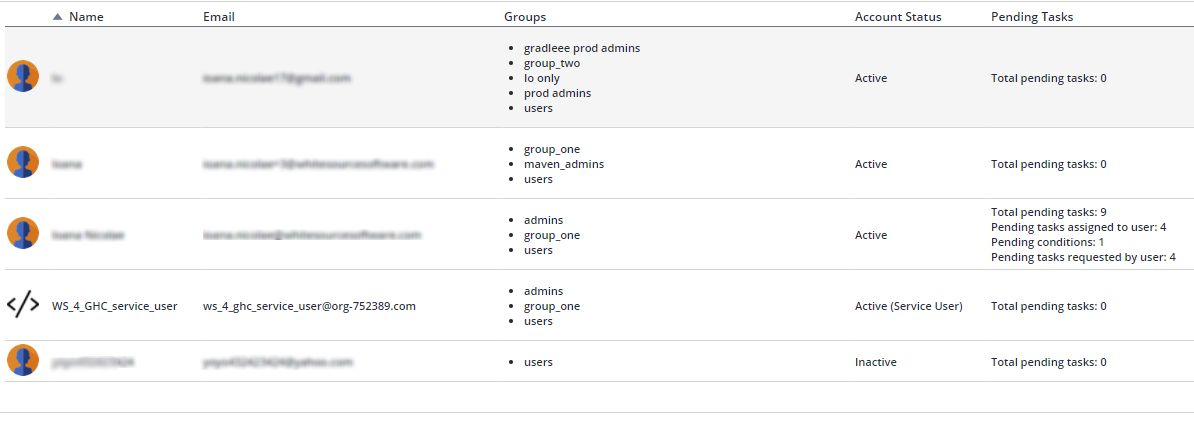The image size is (1194, 429).
Task: Click the ws_4_ghc_service_user@org-752389.com email
Action: click(309, 306)
